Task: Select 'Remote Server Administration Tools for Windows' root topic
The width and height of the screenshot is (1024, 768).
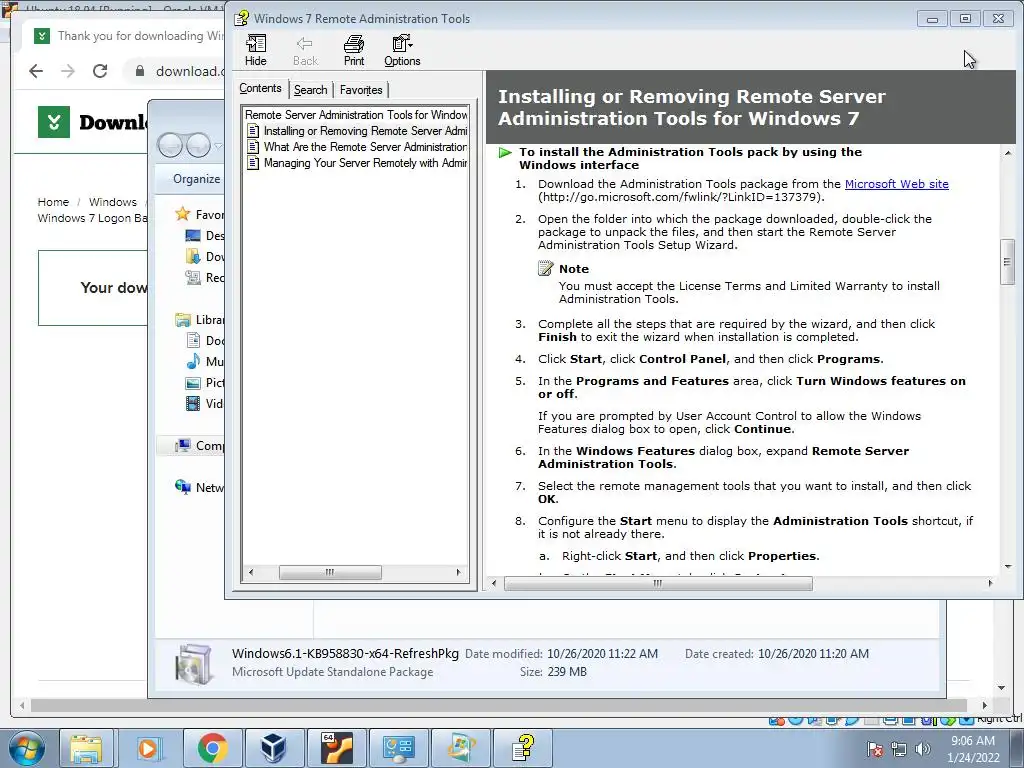Action: click(x=356, y=114)
